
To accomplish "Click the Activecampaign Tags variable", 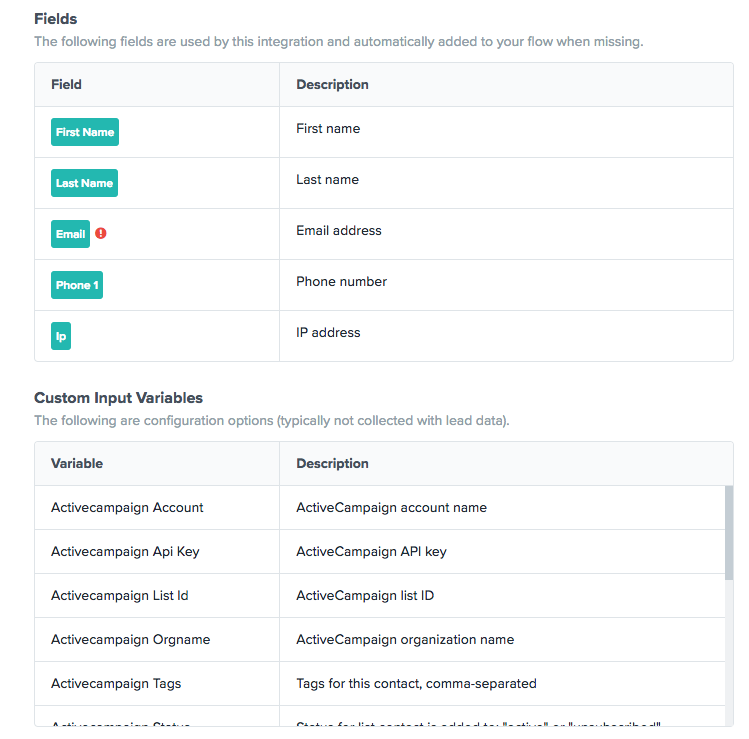I will [116, 683].
